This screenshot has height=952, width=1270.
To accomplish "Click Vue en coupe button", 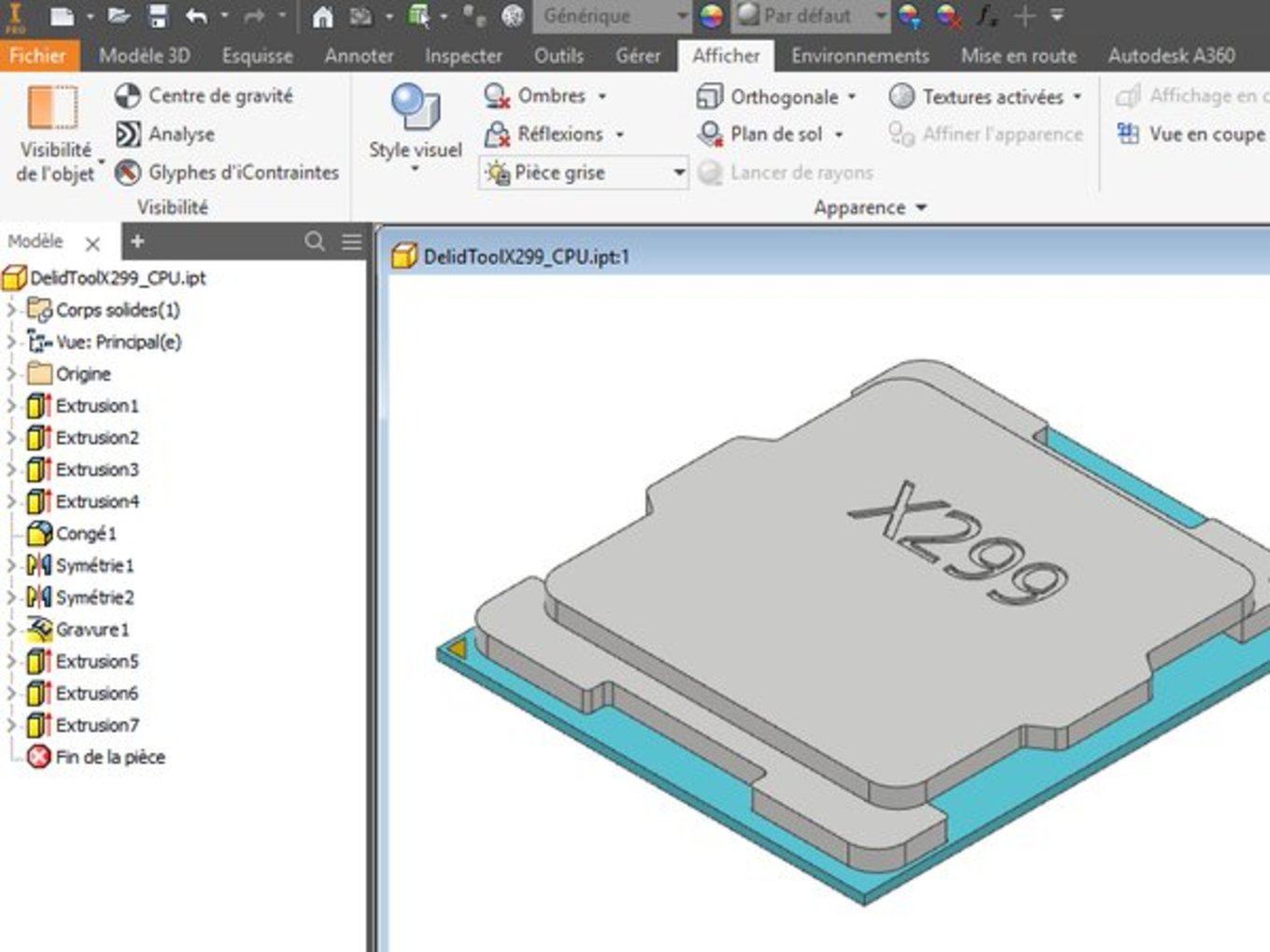I will point(1191,134).
